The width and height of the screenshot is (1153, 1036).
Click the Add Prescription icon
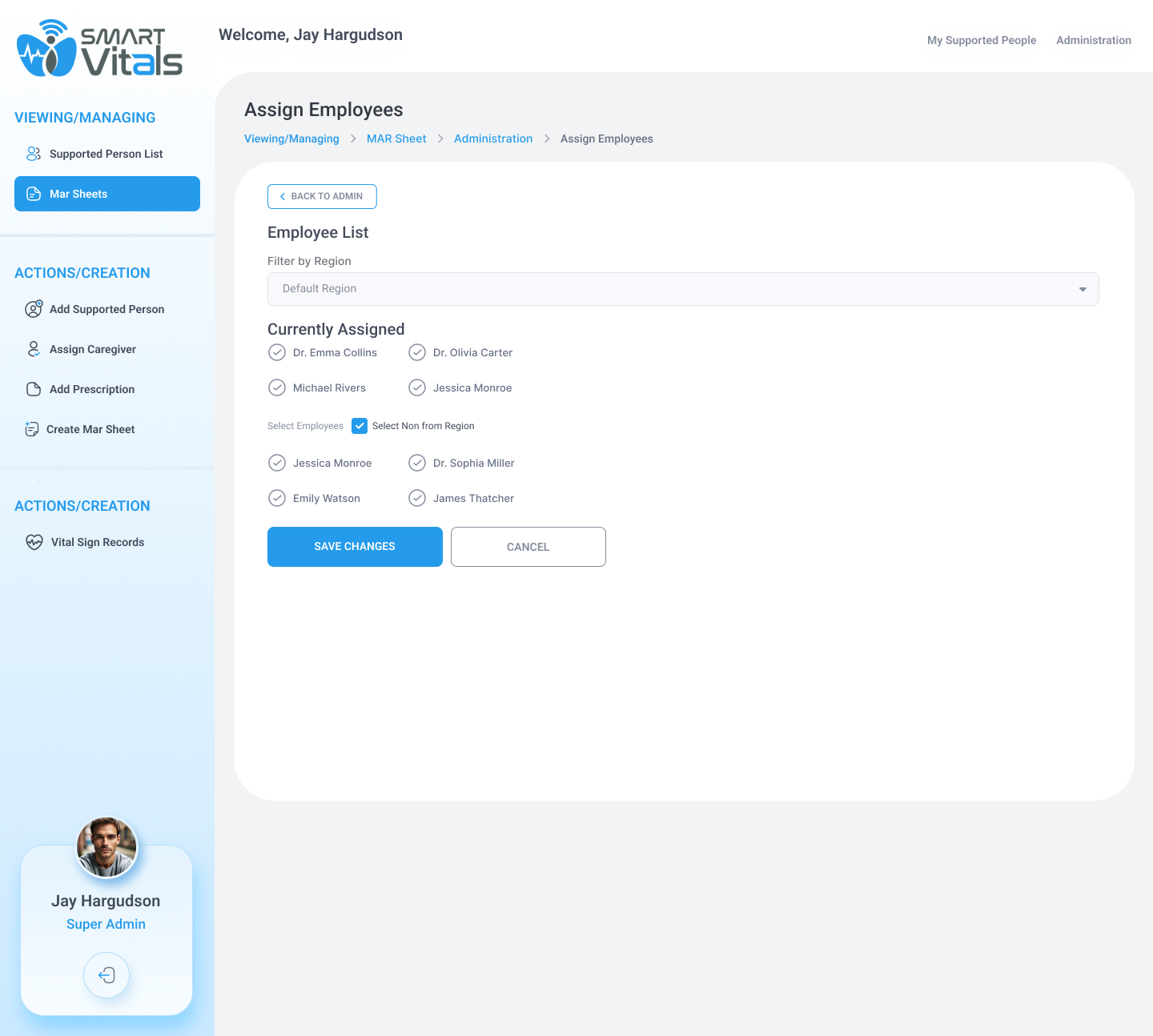[34, 389]
